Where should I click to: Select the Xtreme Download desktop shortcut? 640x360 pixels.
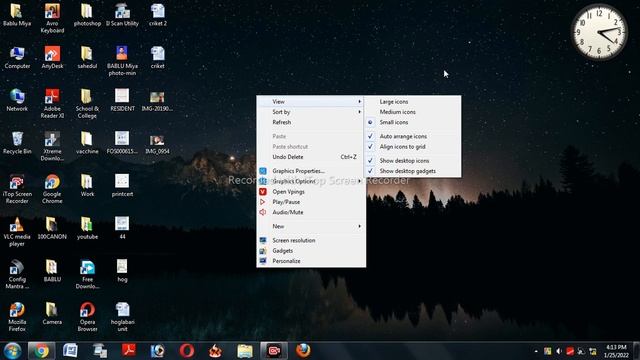click(52, 146)
